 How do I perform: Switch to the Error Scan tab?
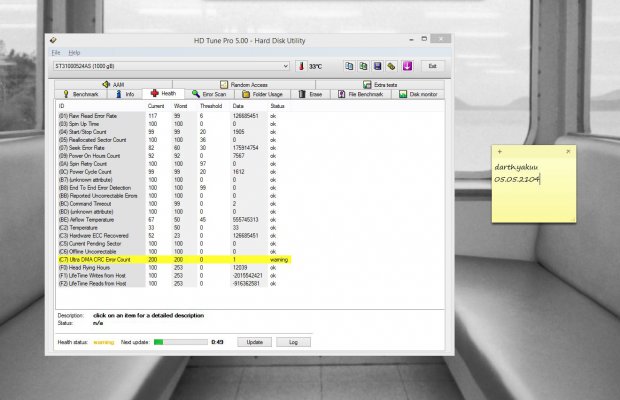click(x=209, y=94)
